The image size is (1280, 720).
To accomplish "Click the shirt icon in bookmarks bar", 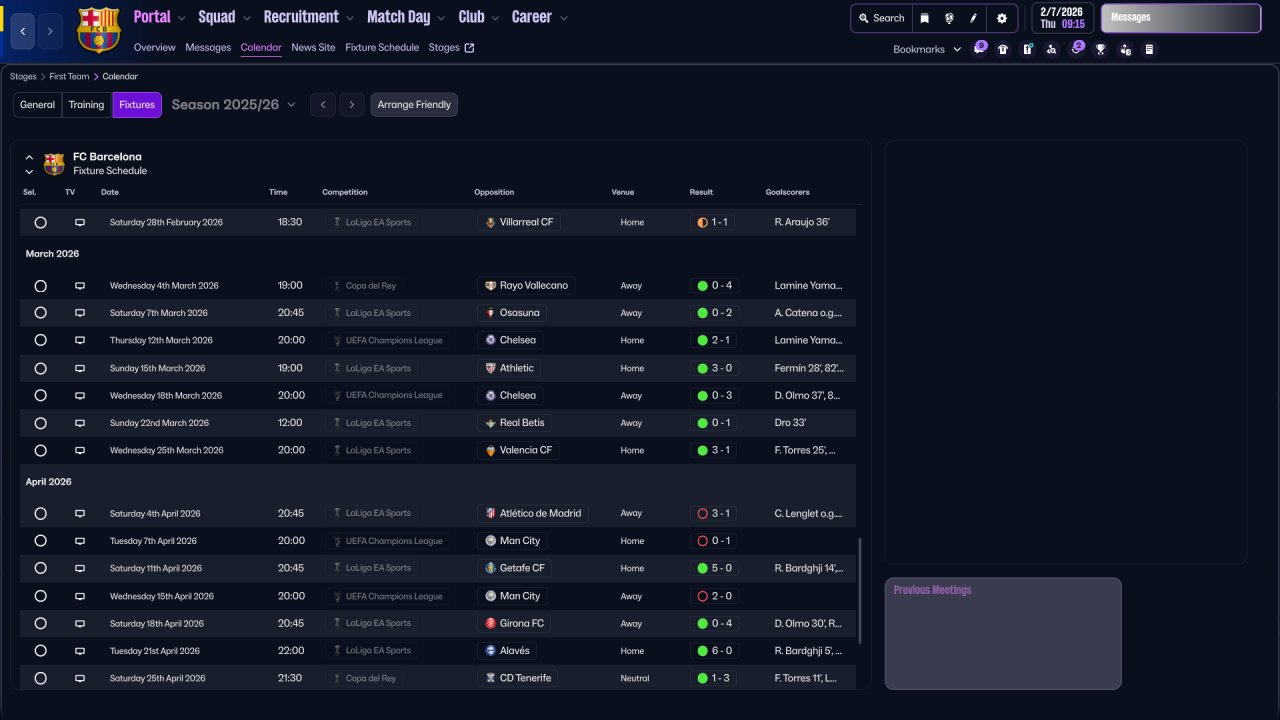I will [1003, 49].
